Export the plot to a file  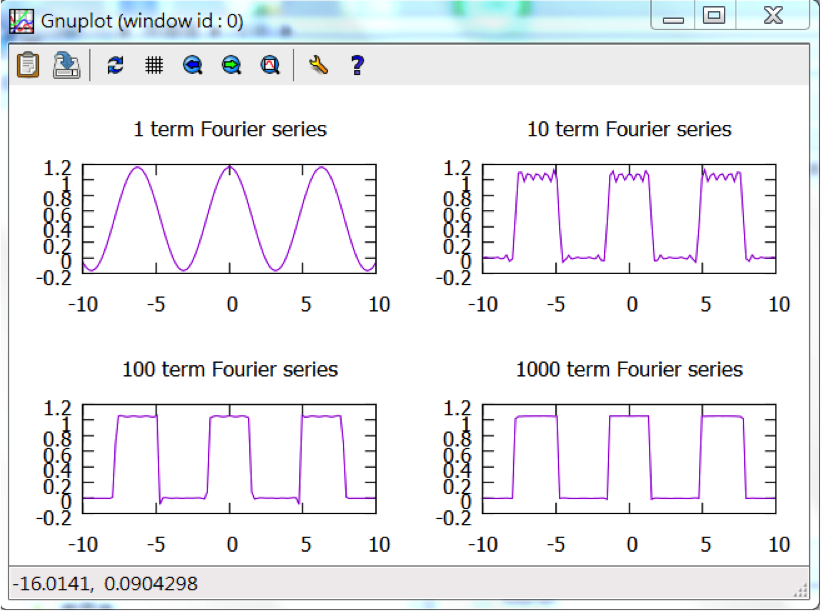point(66,65)
